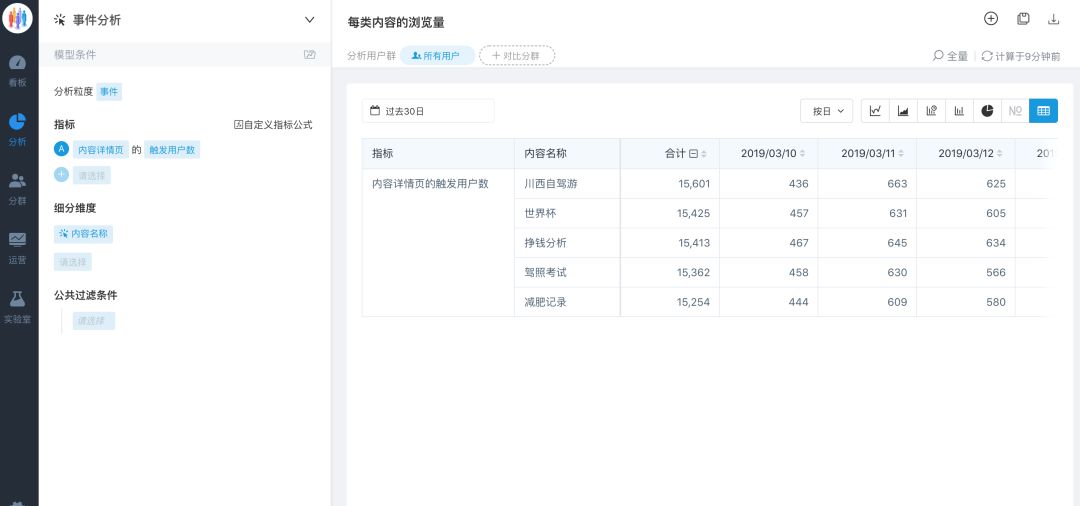Viewport: 1080px width, 506px height.
Task: Expand the 事件分析 model dropdown chevron
Action: (x=309, y=20)
